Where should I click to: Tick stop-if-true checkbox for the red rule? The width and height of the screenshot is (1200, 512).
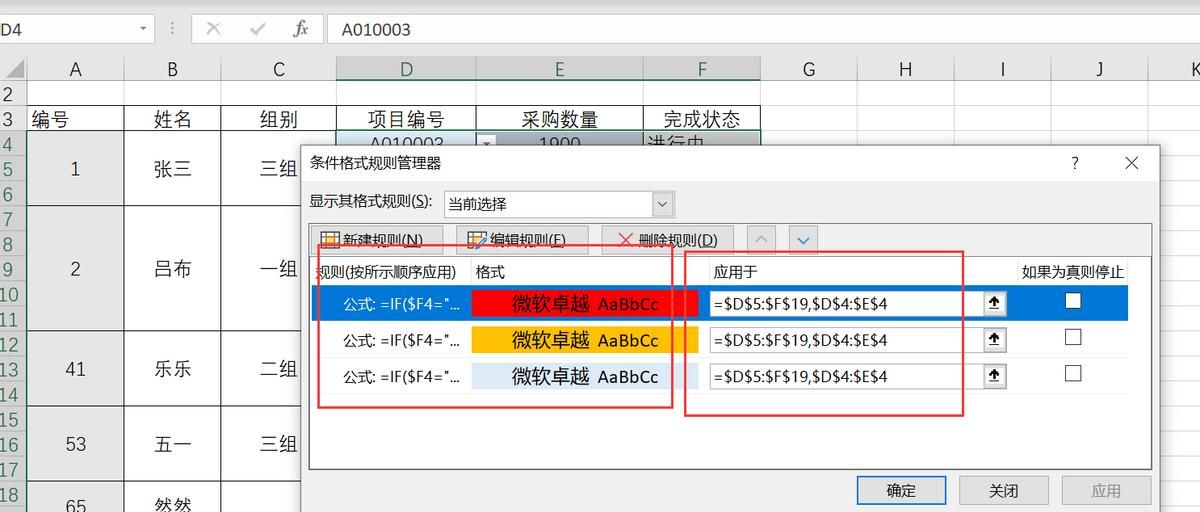(1073, 301)
